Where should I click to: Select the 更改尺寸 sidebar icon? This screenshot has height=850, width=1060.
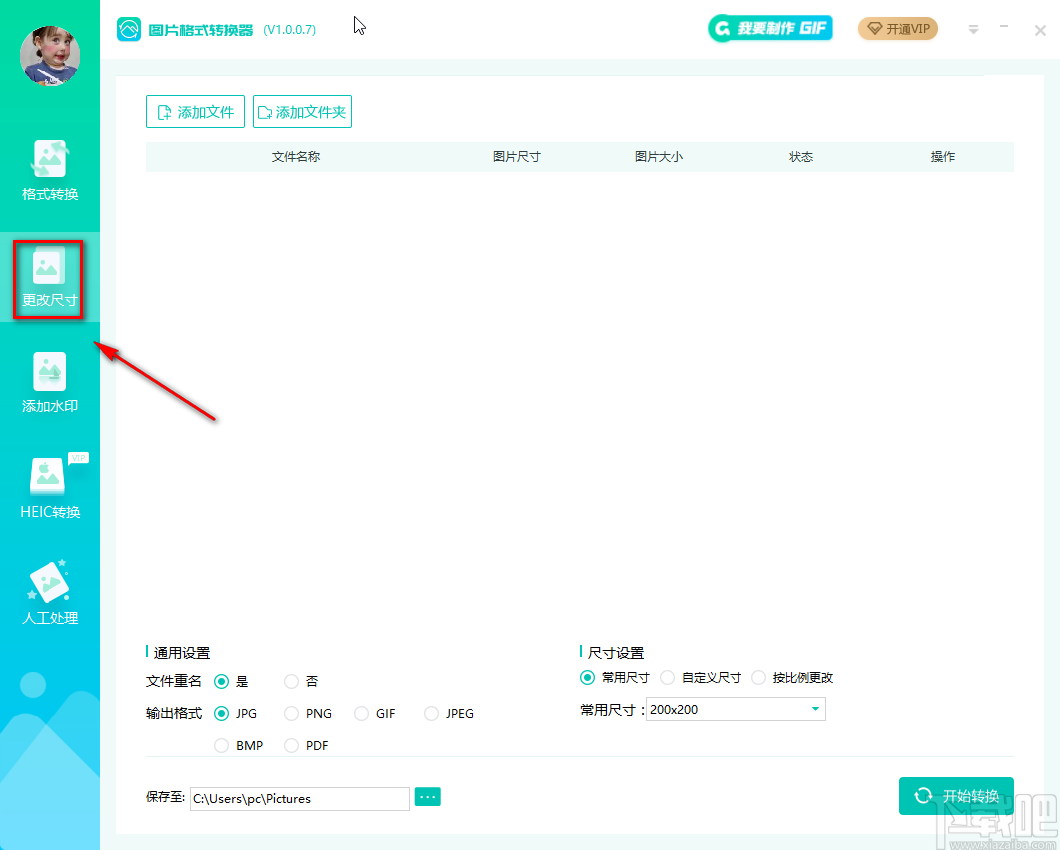tap(47, 265)
